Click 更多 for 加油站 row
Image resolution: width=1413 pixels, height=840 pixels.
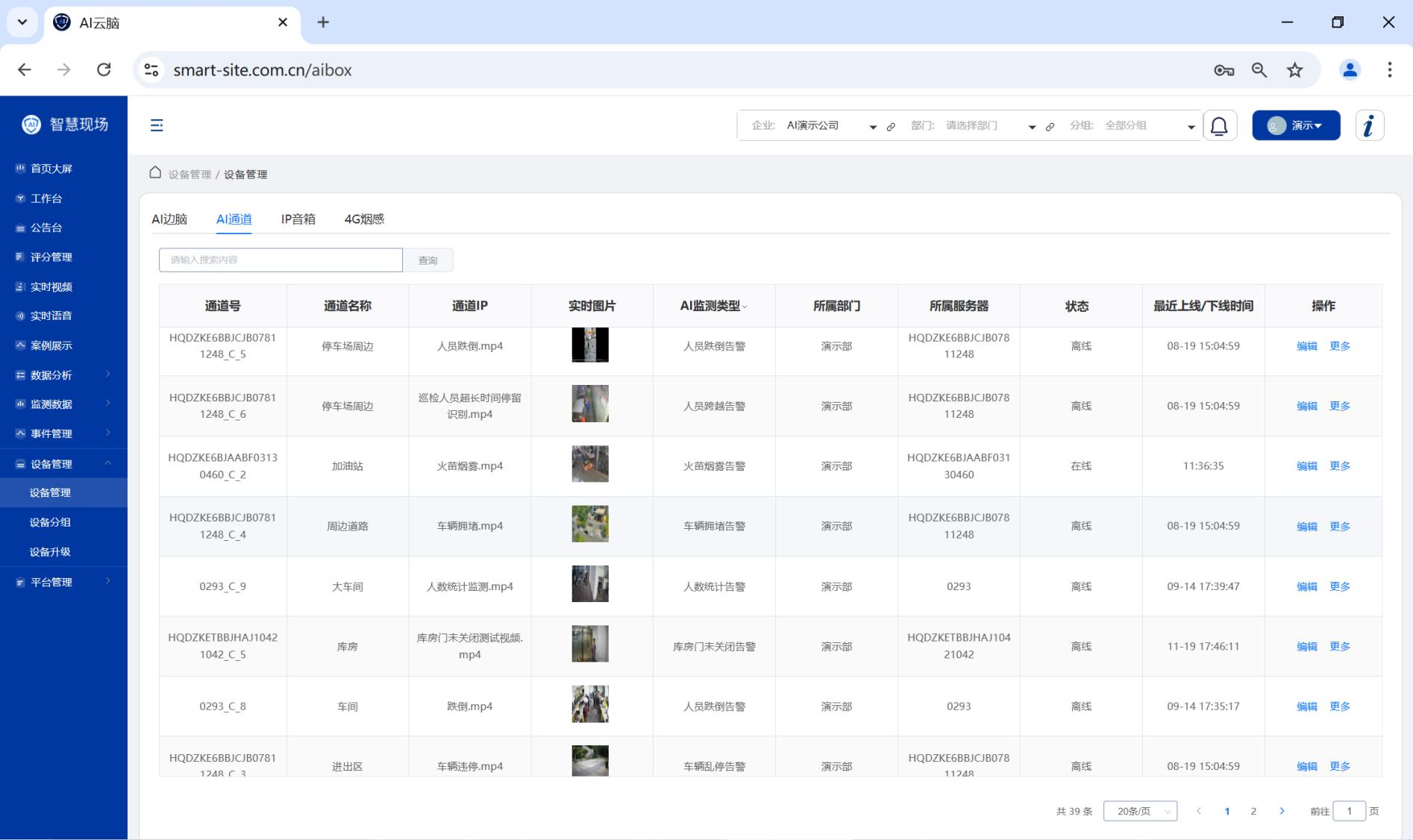point(1340,466)
